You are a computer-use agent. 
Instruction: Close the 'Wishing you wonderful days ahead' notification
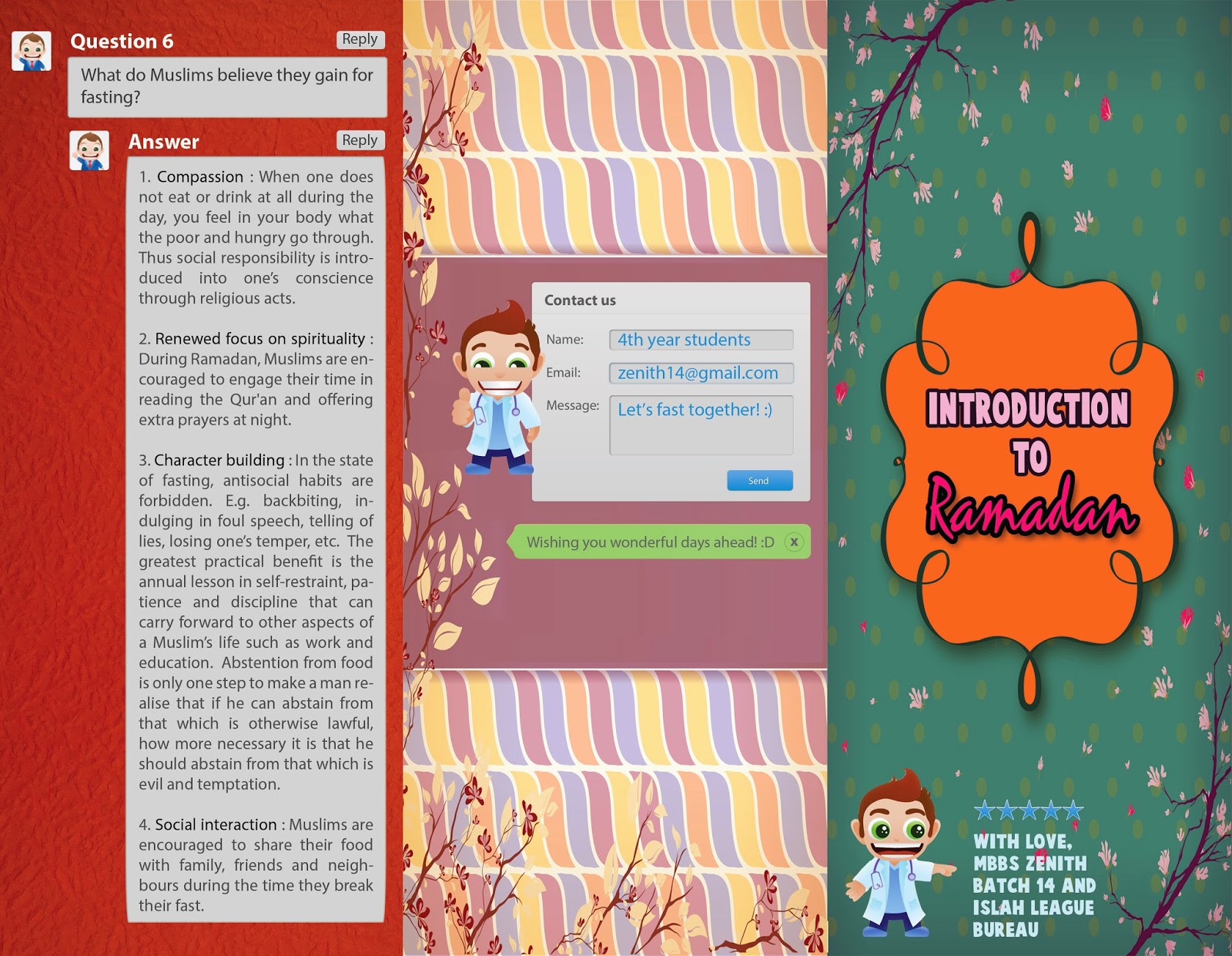coord(794,542)
